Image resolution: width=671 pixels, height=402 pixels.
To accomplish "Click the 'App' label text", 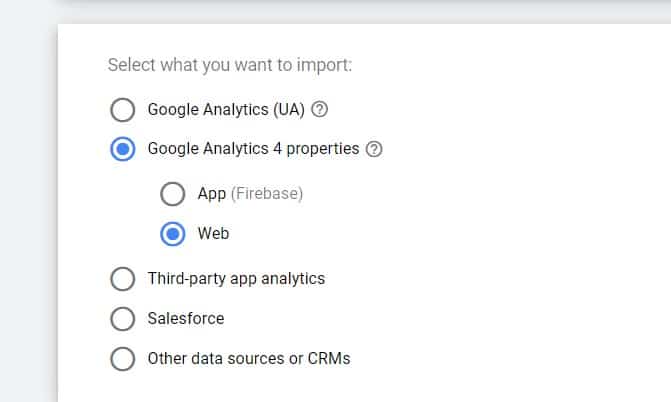I will click(x=212, y=194).
